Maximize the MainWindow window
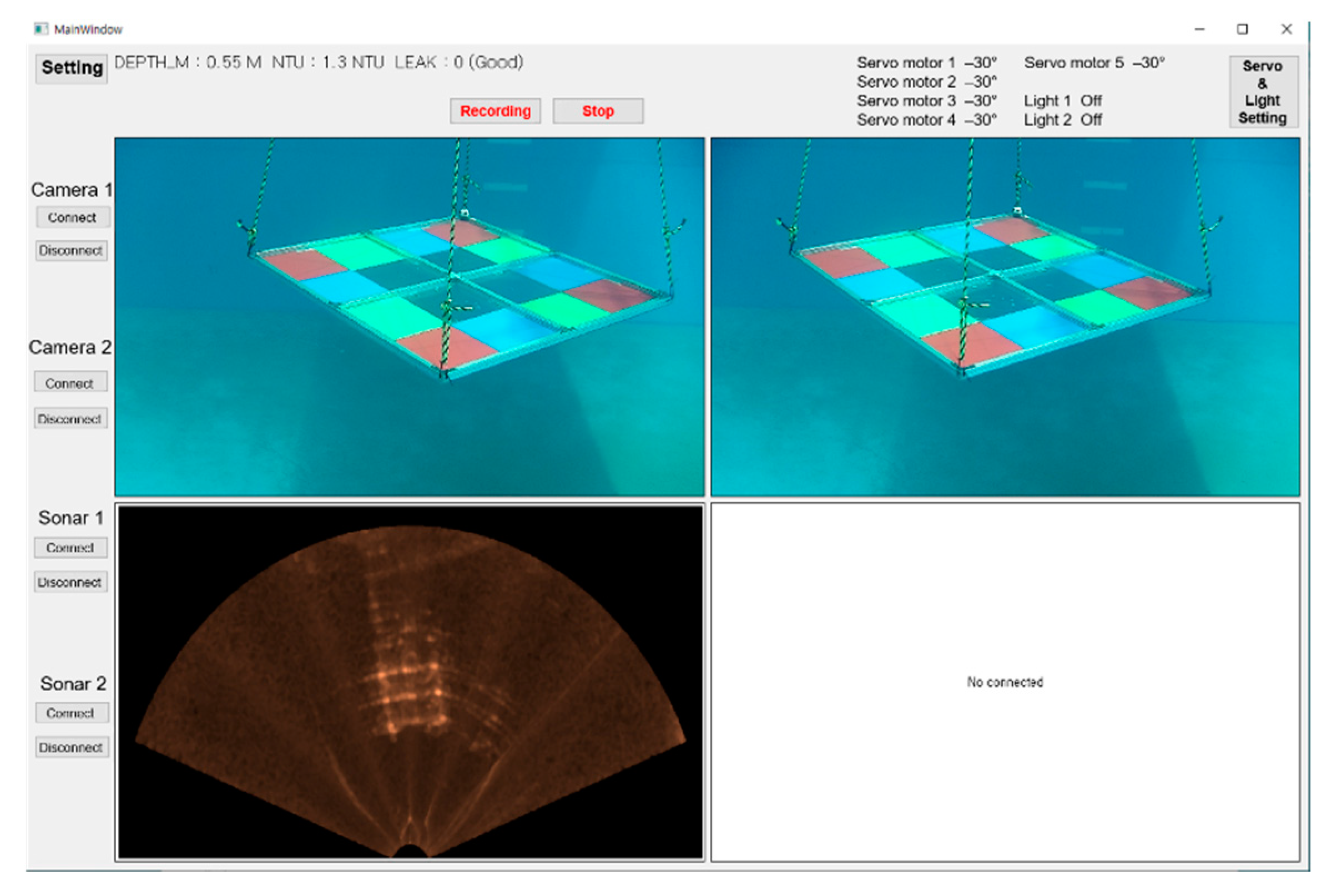 pos(1242,29)
